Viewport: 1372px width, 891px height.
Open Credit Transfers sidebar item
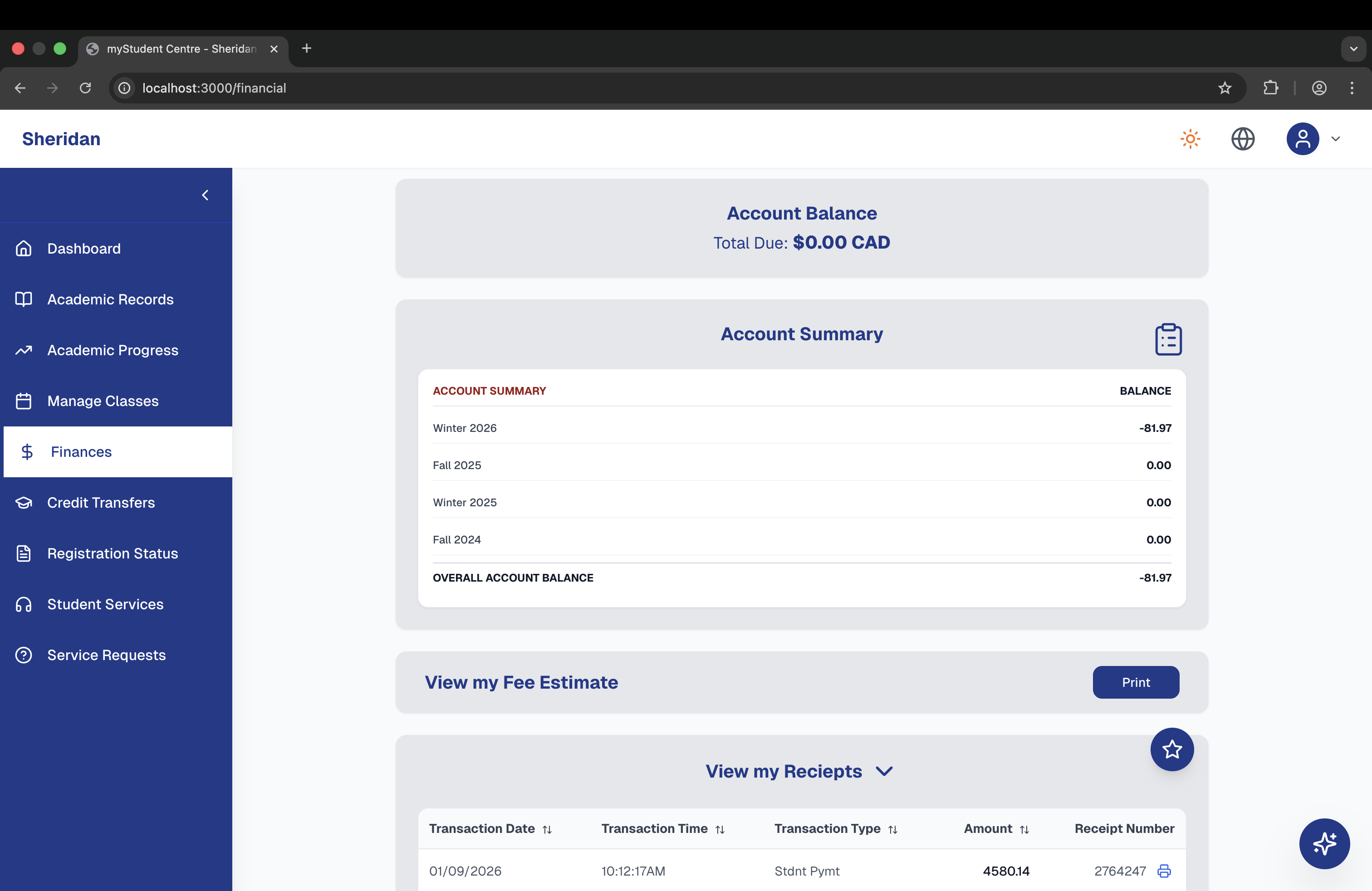coord(101,503)
